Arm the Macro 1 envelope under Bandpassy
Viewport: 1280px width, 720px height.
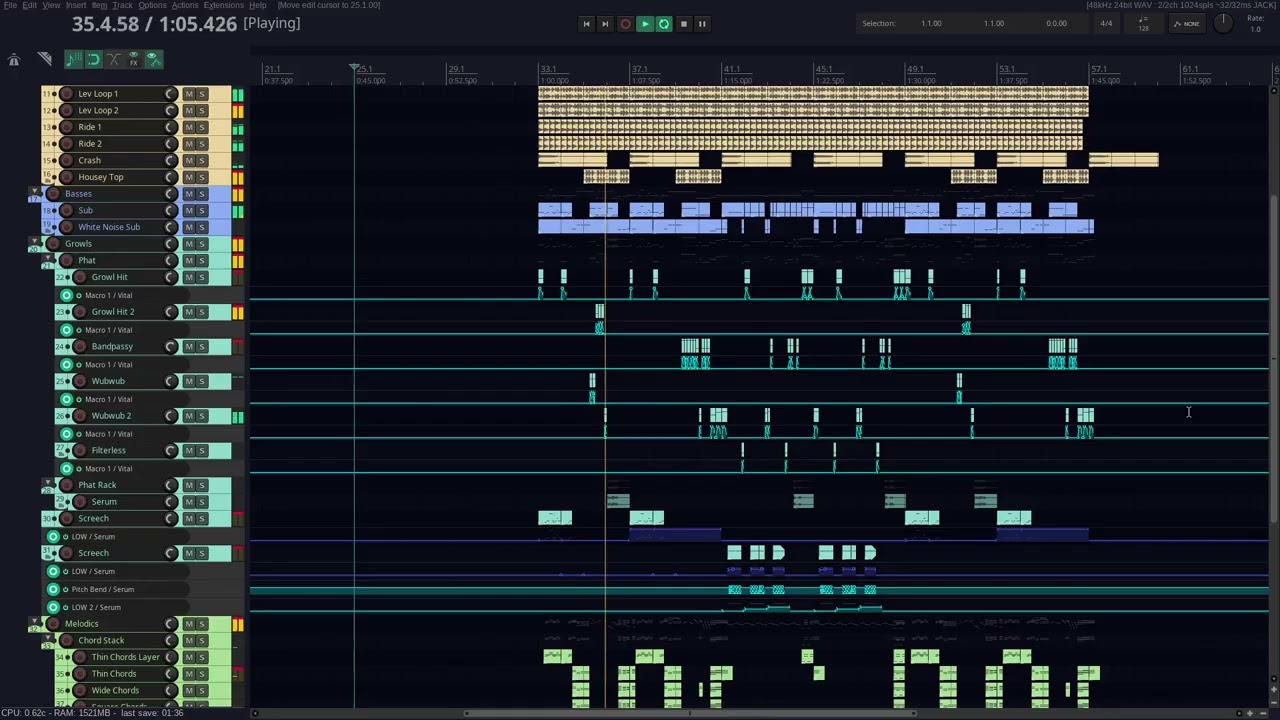[x=67, y=365]
